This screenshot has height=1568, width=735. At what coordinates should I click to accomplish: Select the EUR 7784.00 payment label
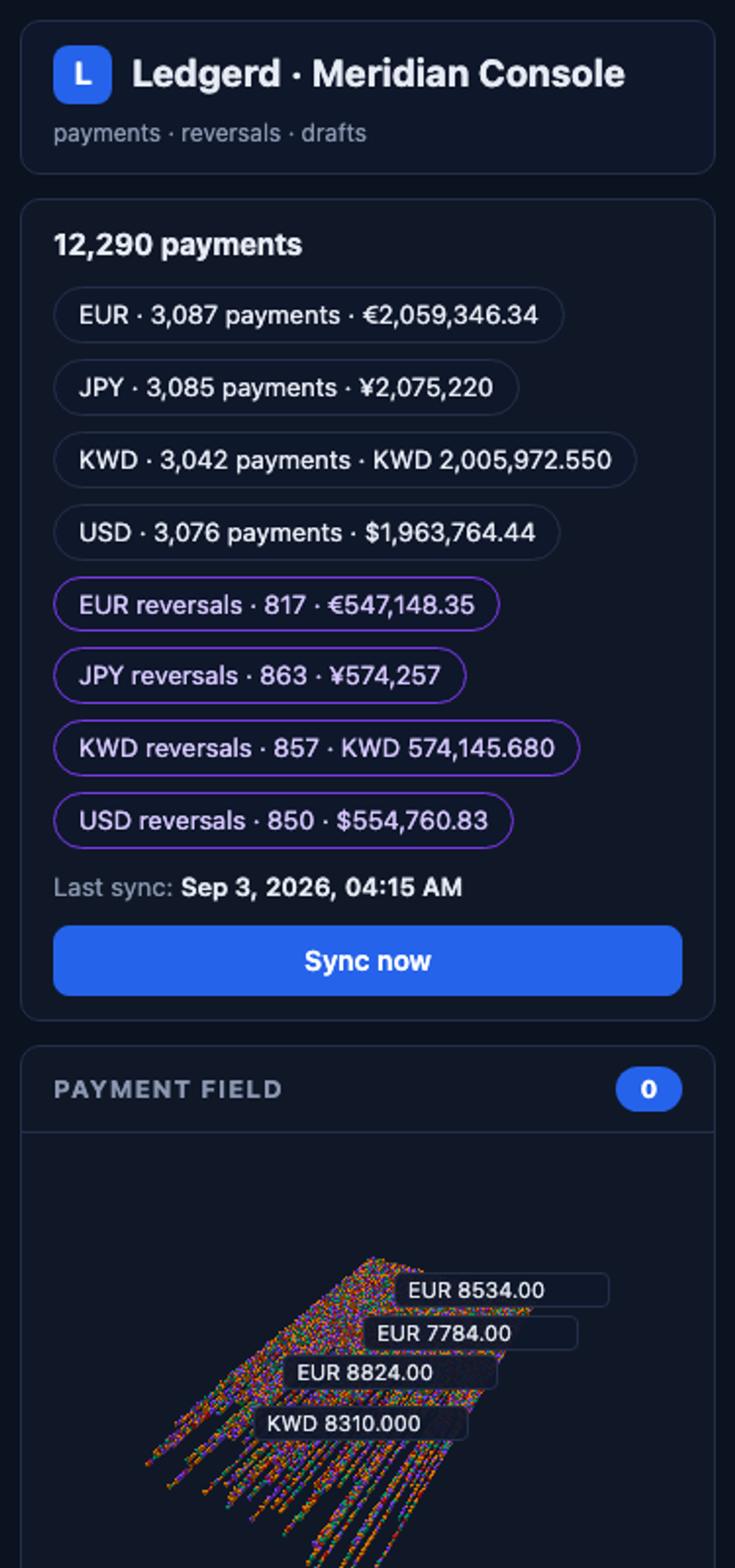click(x=470, y=1333)
